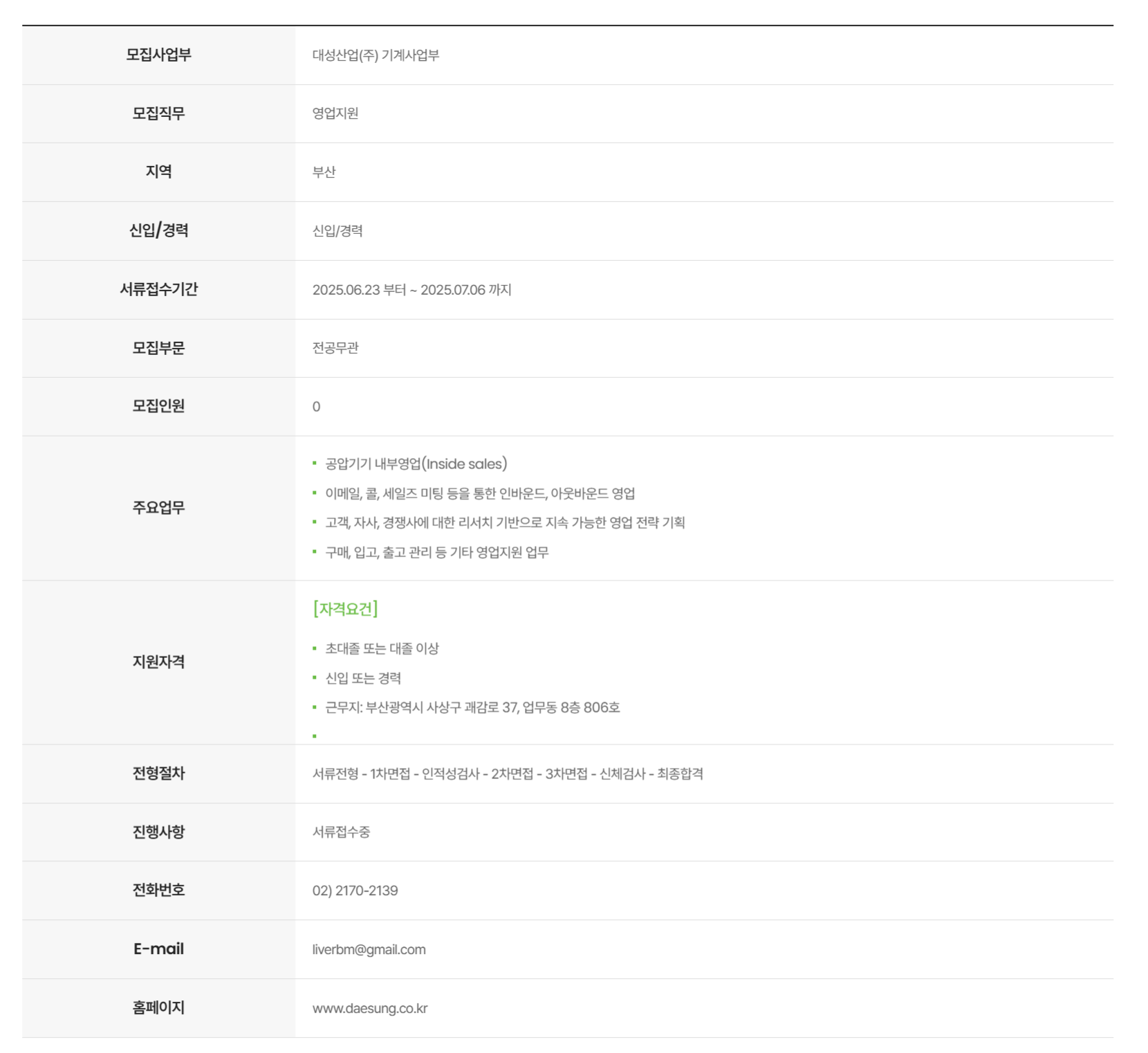The width and height of the screenshot is (1148, 1053).
Task: Click the 서류접수중 status text
Action: click(341, 832)
